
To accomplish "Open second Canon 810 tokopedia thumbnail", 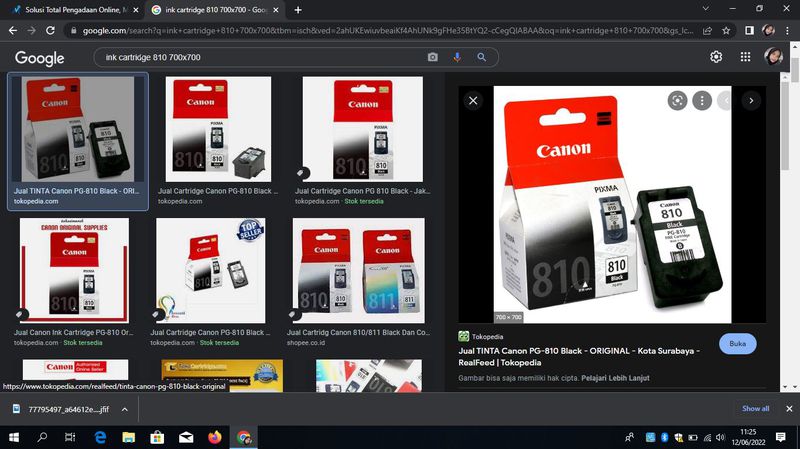I will (x=218, y=129).
